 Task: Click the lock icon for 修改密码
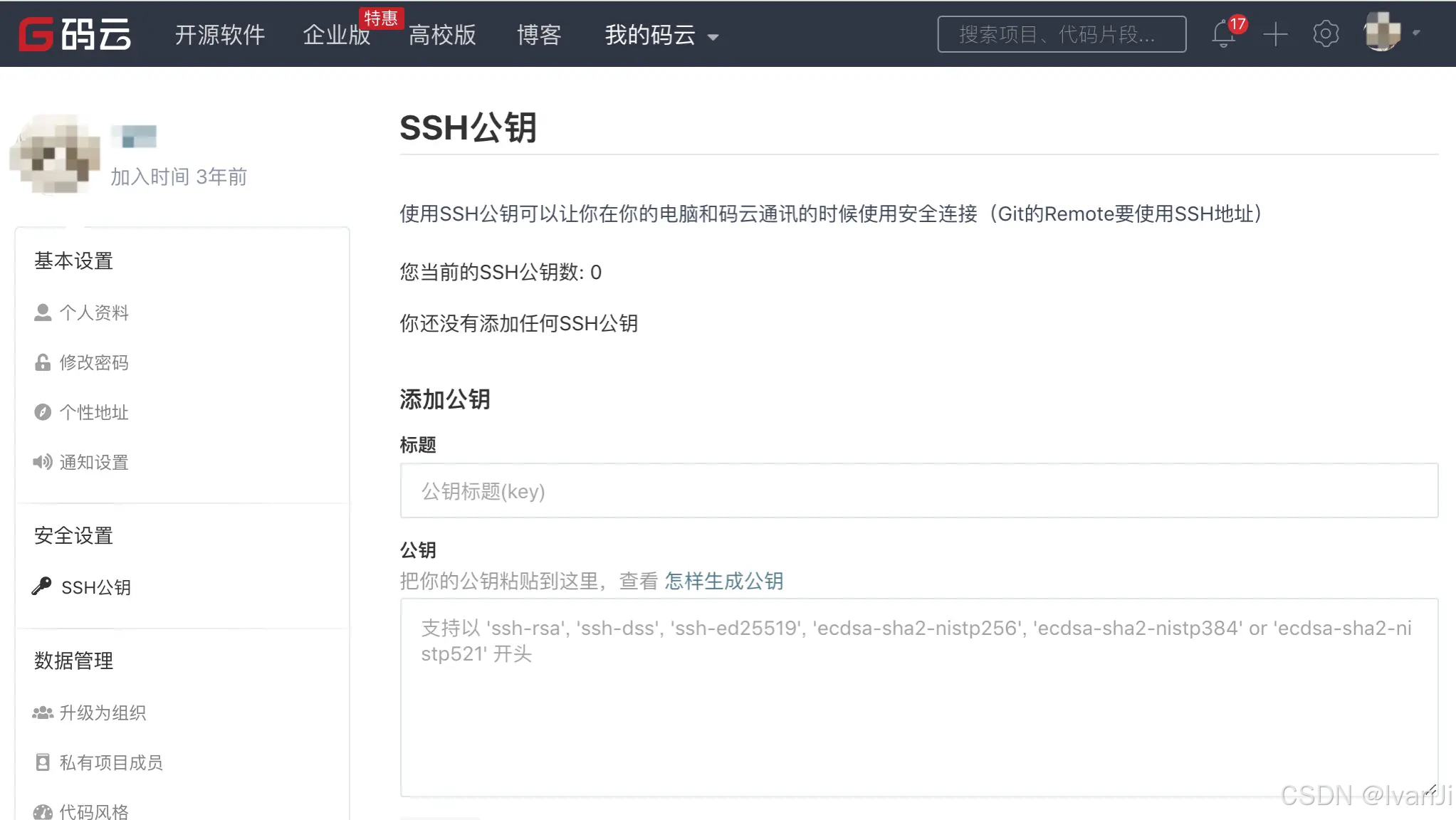[43, 362]
